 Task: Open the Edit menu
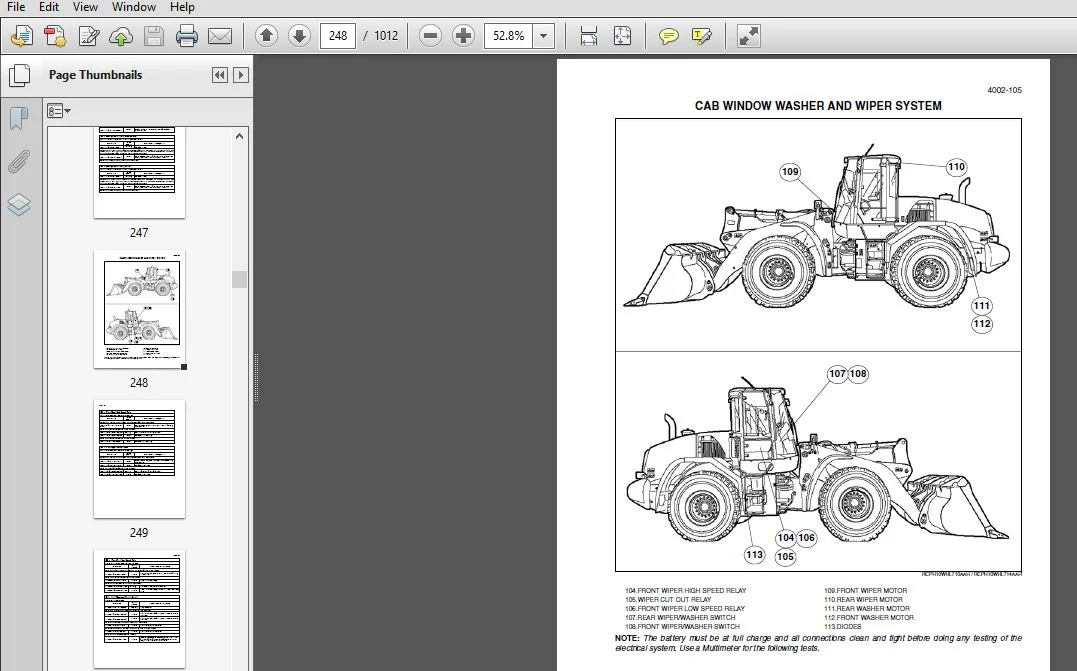pyautogui.click(x=48, y=7)
